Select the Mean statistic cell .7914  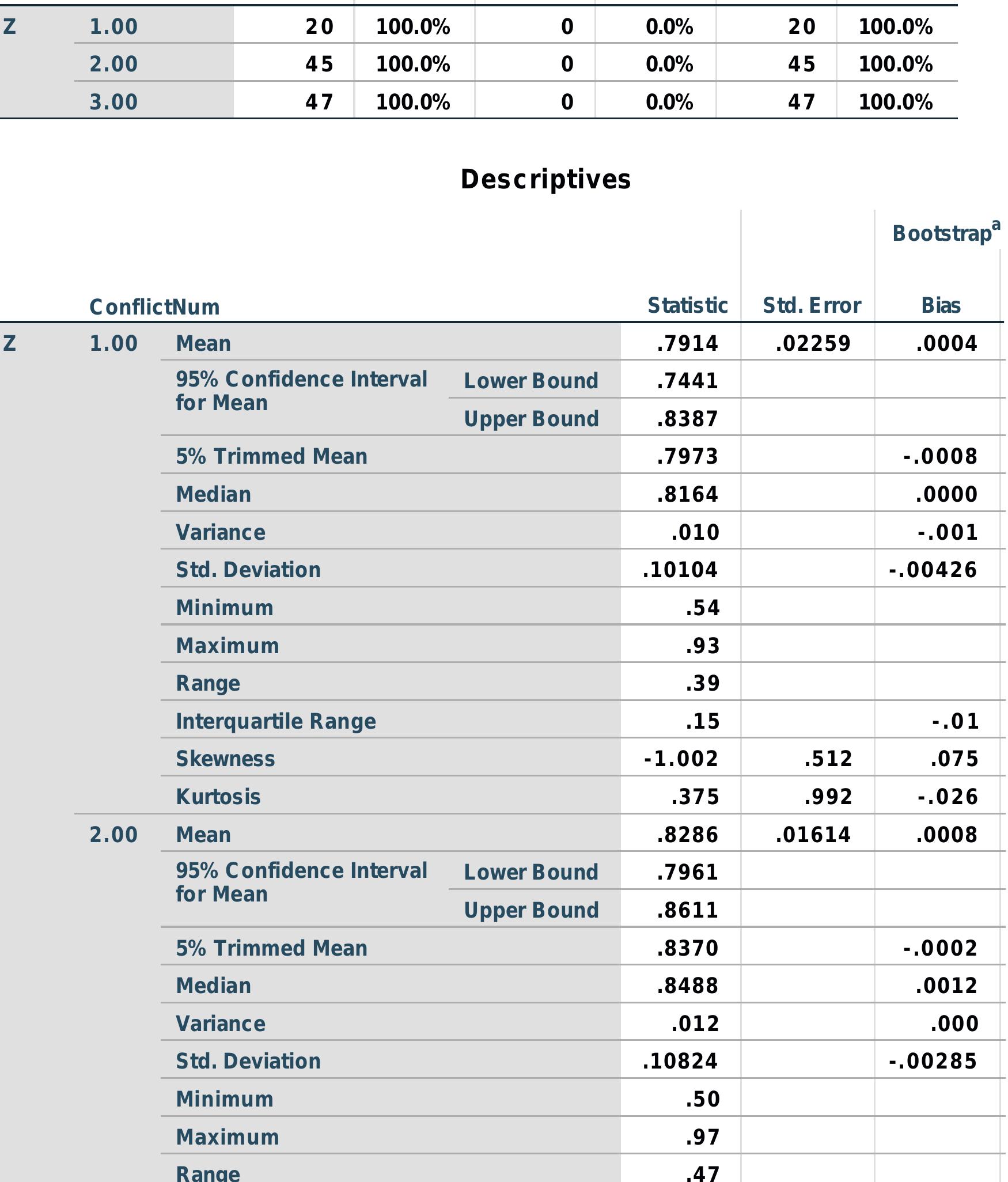pyautogui.click(x=687, y=344)
